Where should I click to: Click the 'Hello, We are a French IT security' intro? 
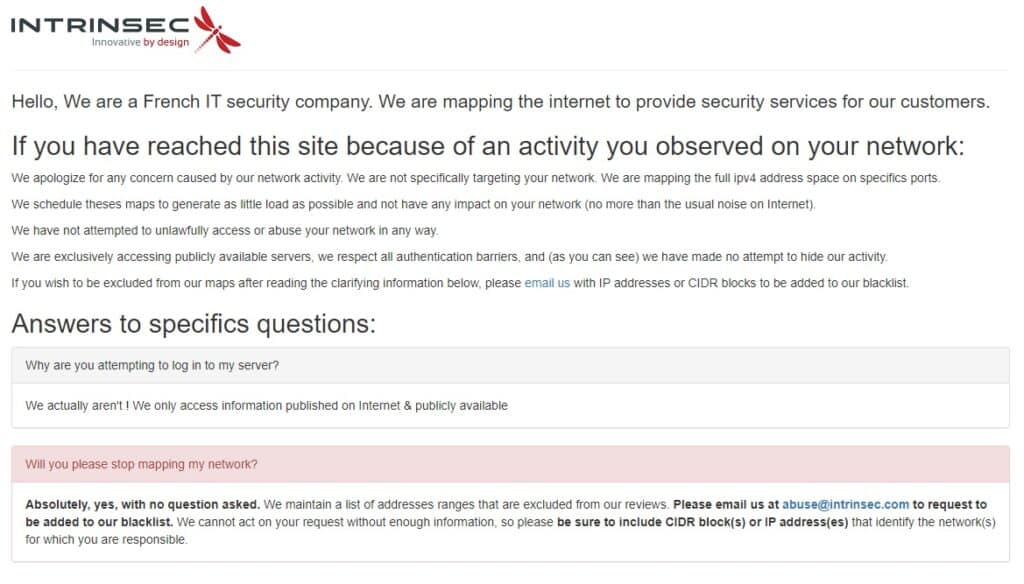pos(501,102)
